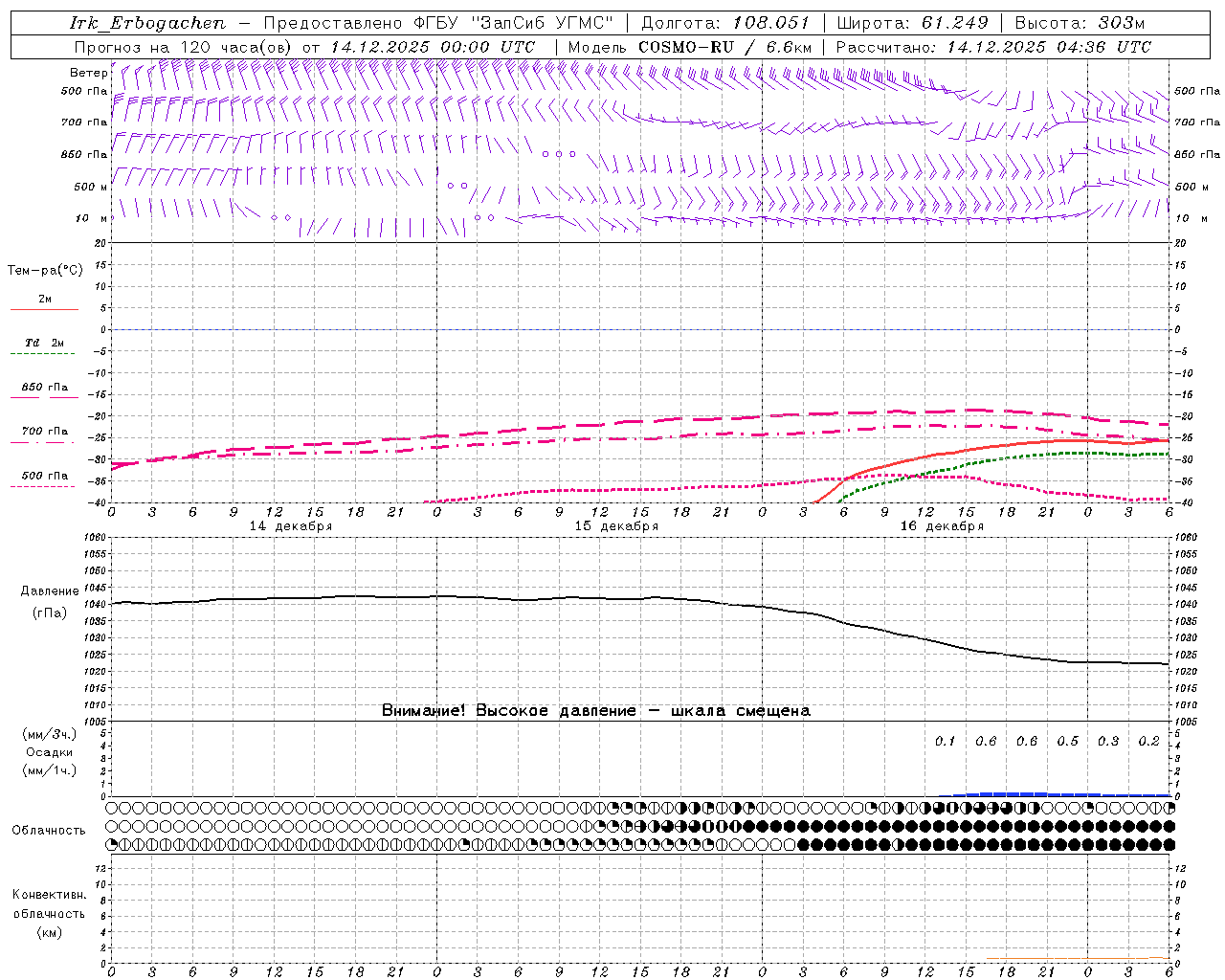Select the 14 декабря date label
This screenshot has height=980, width=1225.
pos(291,526)
